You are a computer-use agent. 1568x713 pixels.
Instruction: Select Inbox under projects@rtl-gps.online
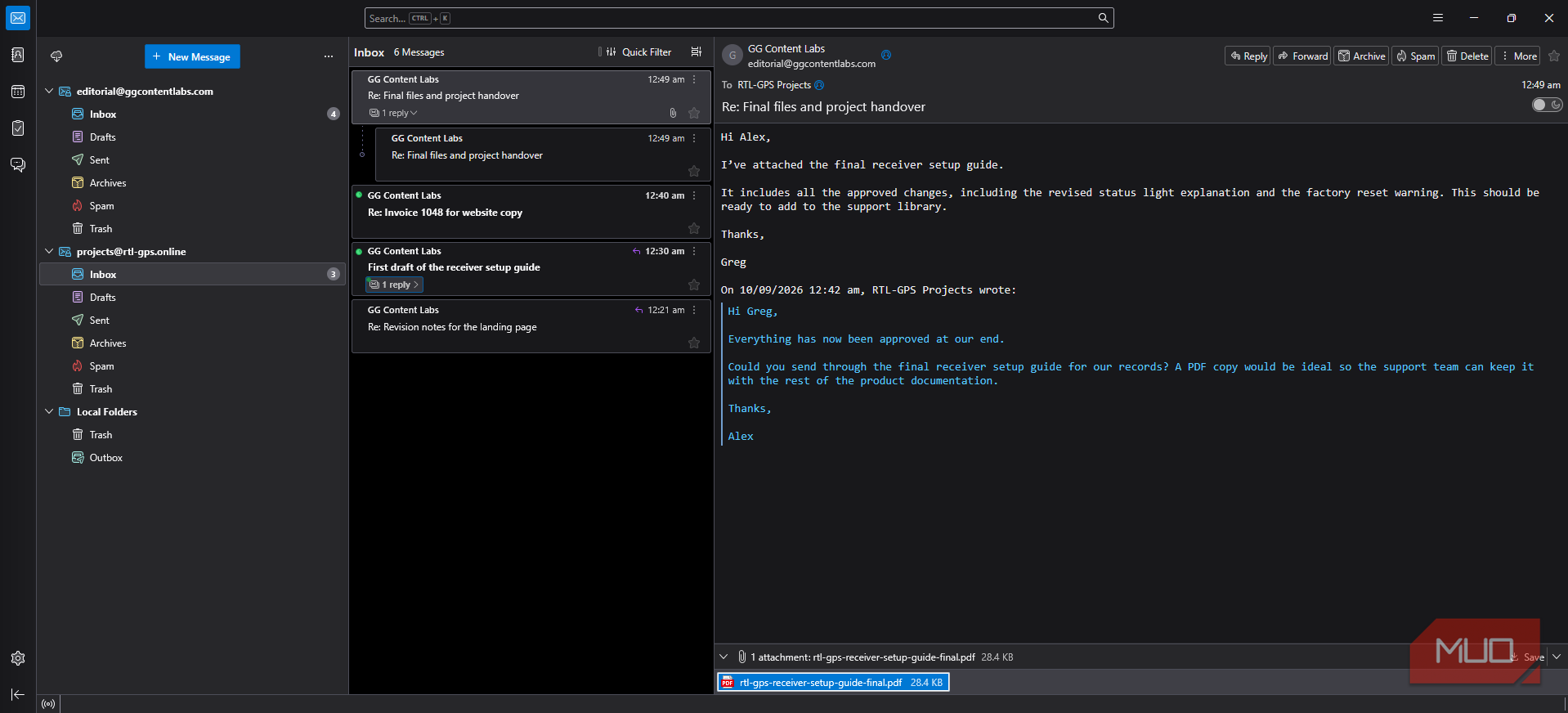[x=191, y=275]
